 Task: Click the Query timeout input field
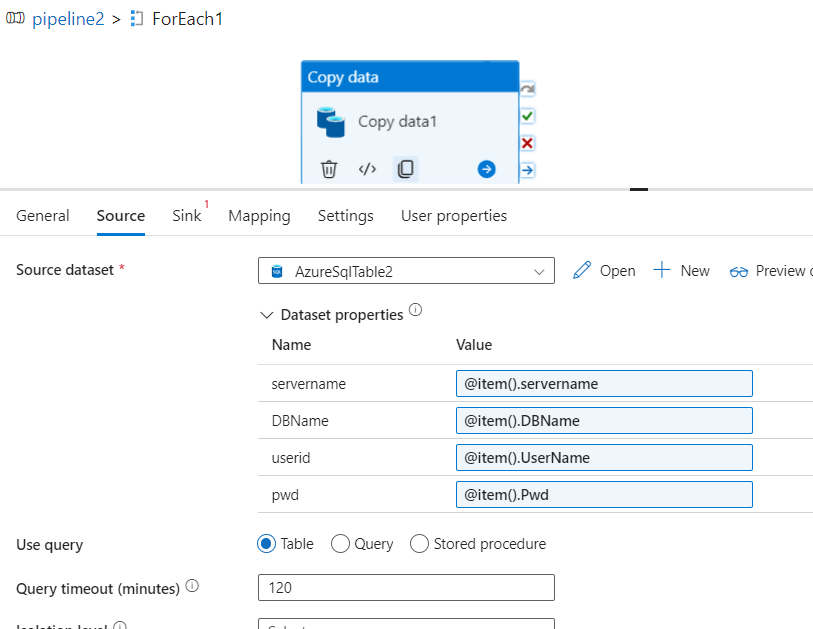coord(406,588)
